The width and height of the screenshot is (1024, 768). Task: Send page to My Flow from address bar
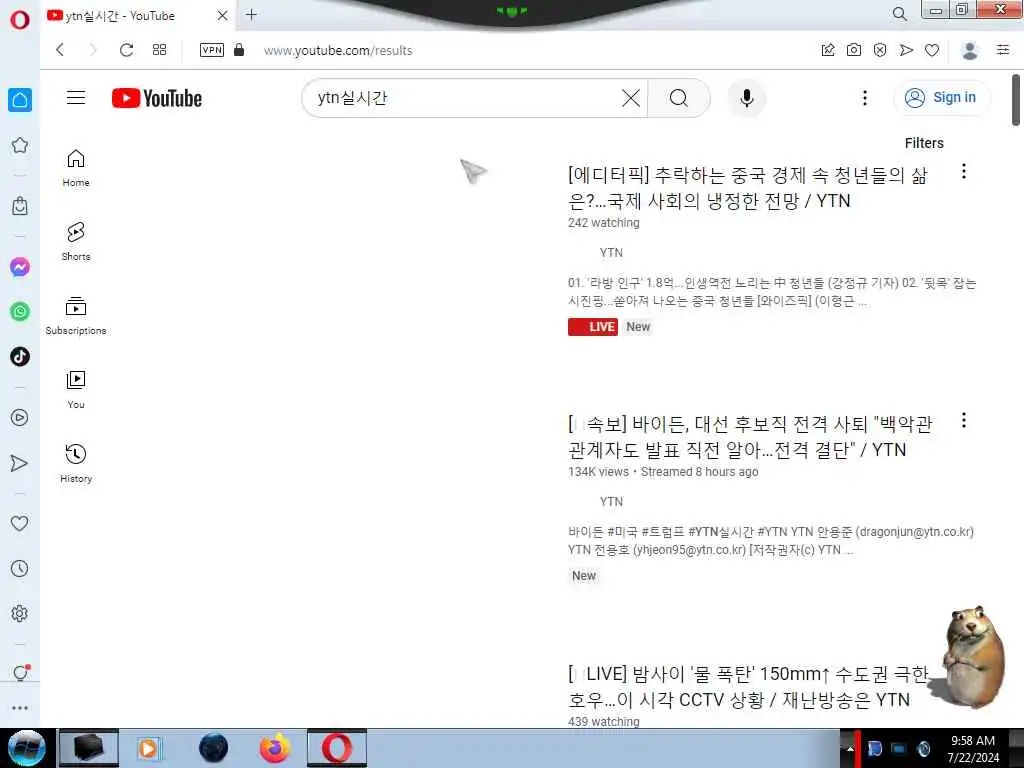[x=906, y=50]
